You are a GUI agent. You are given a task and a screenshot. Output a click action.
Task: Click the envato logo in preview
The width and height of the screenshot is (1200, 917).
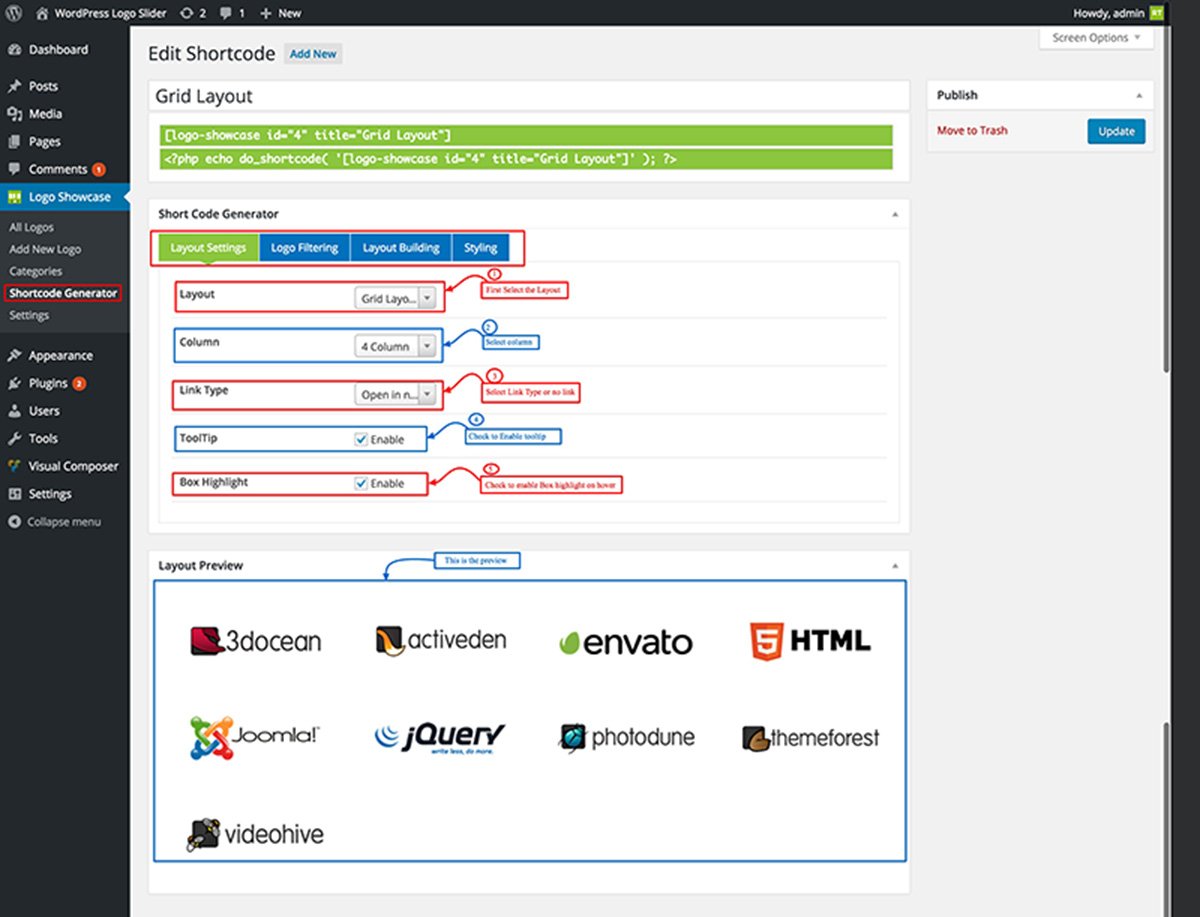625,642
